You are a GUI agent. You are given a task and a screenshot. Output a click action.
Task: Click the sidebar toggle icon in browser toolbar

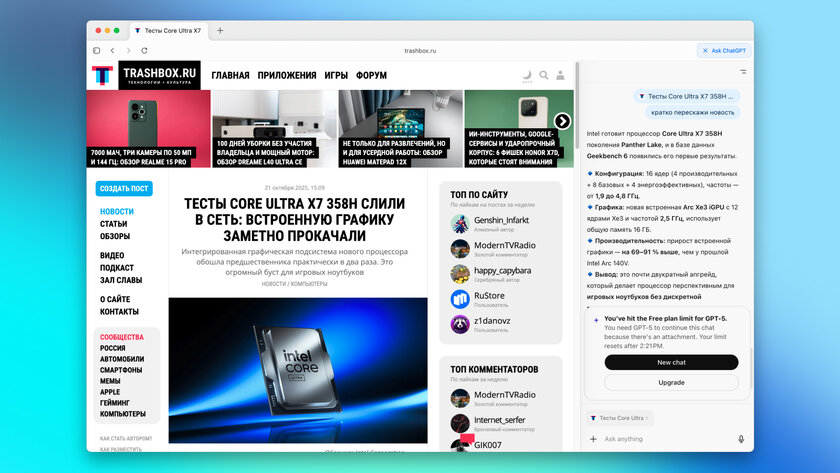point(96,50)
